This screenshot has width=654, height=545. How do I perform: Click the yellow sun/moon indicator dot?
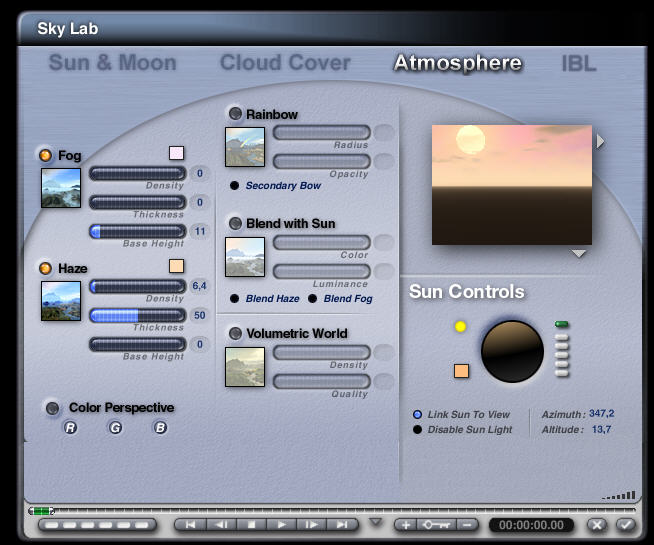point(460,326)
